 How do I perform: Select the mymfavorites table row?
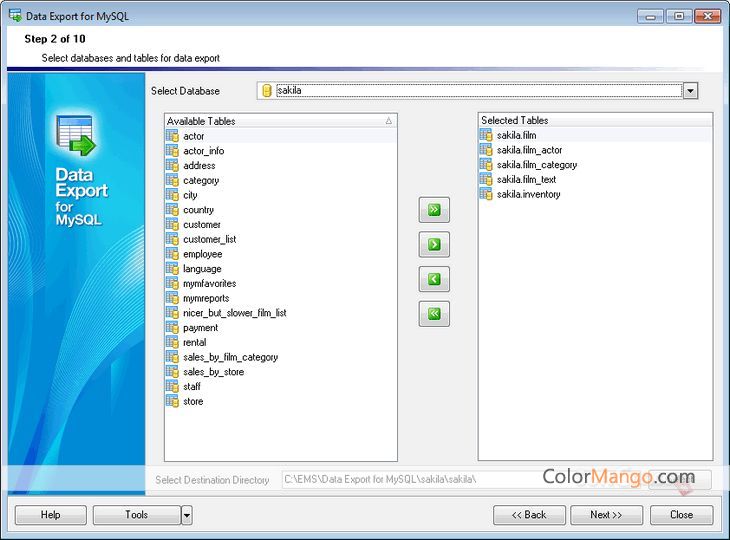tap(281, 284)
